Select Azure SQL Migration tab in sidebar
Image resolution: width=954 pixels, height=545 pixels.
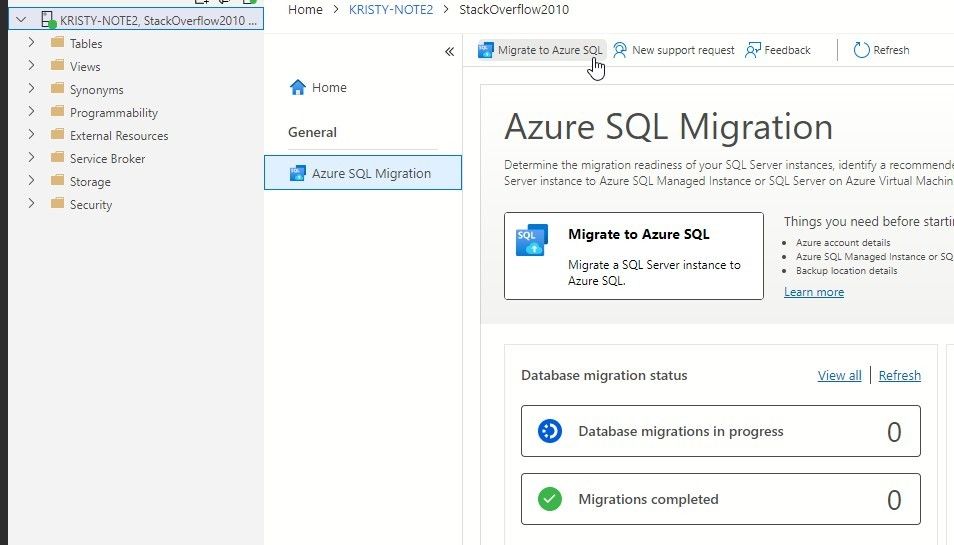(x=363, y=173)
